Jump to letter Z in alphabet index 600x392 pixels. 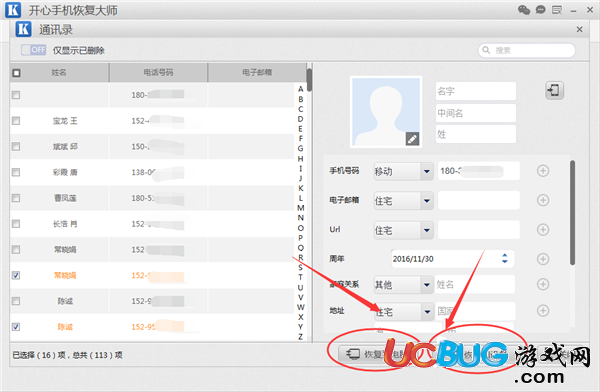(x=300, y=336)
